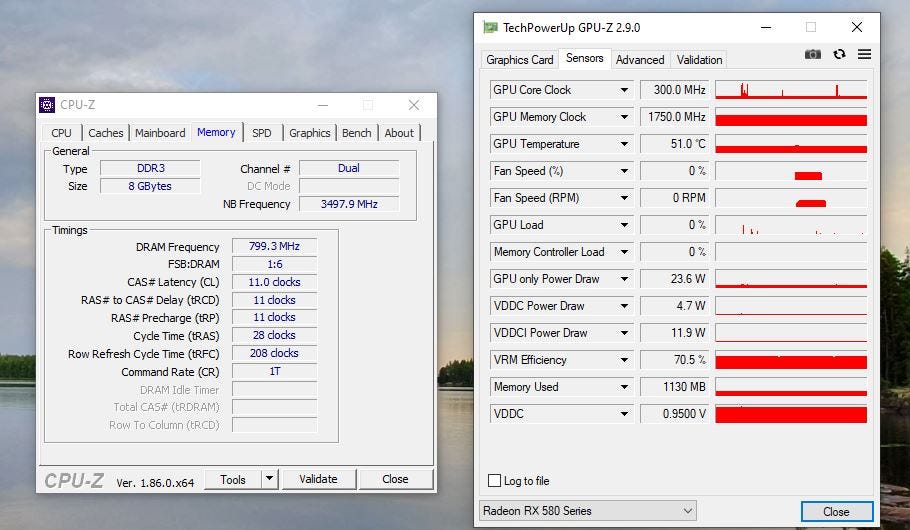Click the DRAM Frequency value field
The height and width of the screenshot is (530, 910).
pyautogui.click(x=274, y=246)
